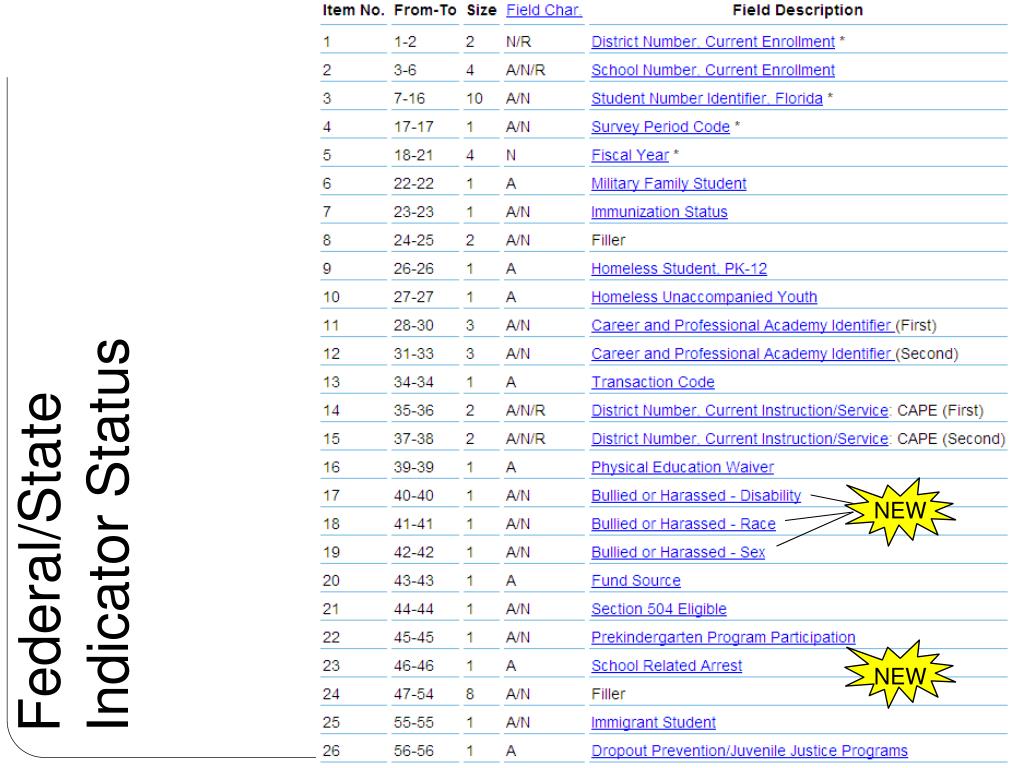Open Bullied or Harassed - Sex link
Image resolution: width=1024 pixels, height=768 pixels.
tap(678, 552)
